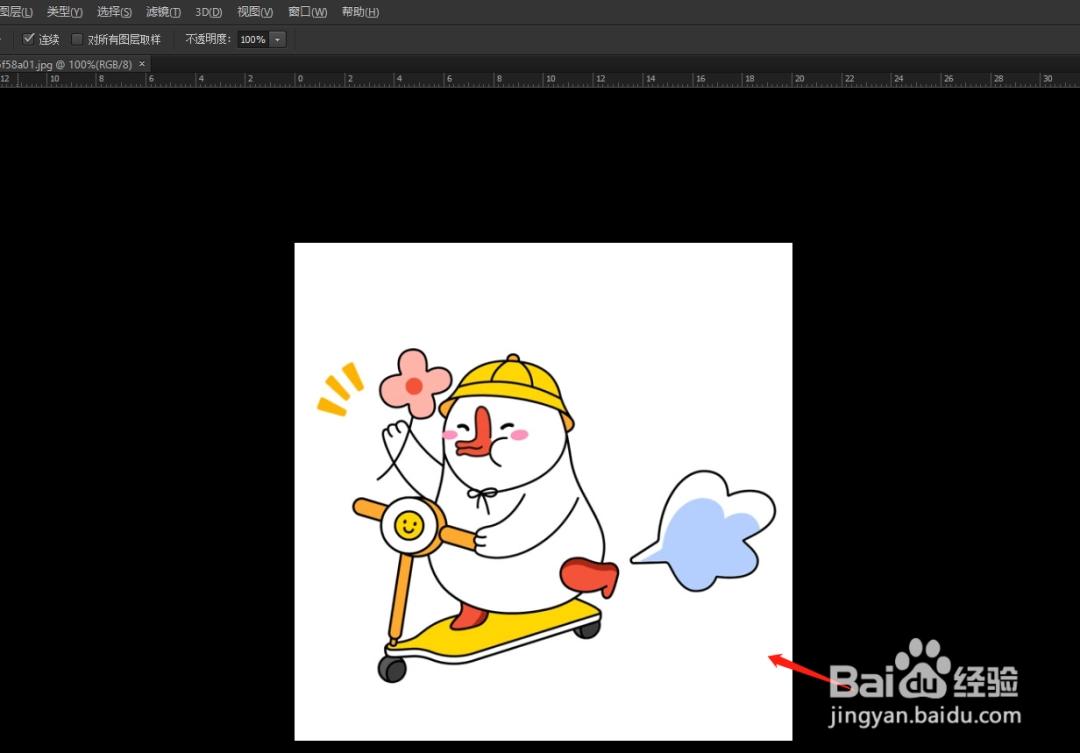Open the 窗口(W) menu
The image size is (1080, 753).
[307, 12]
